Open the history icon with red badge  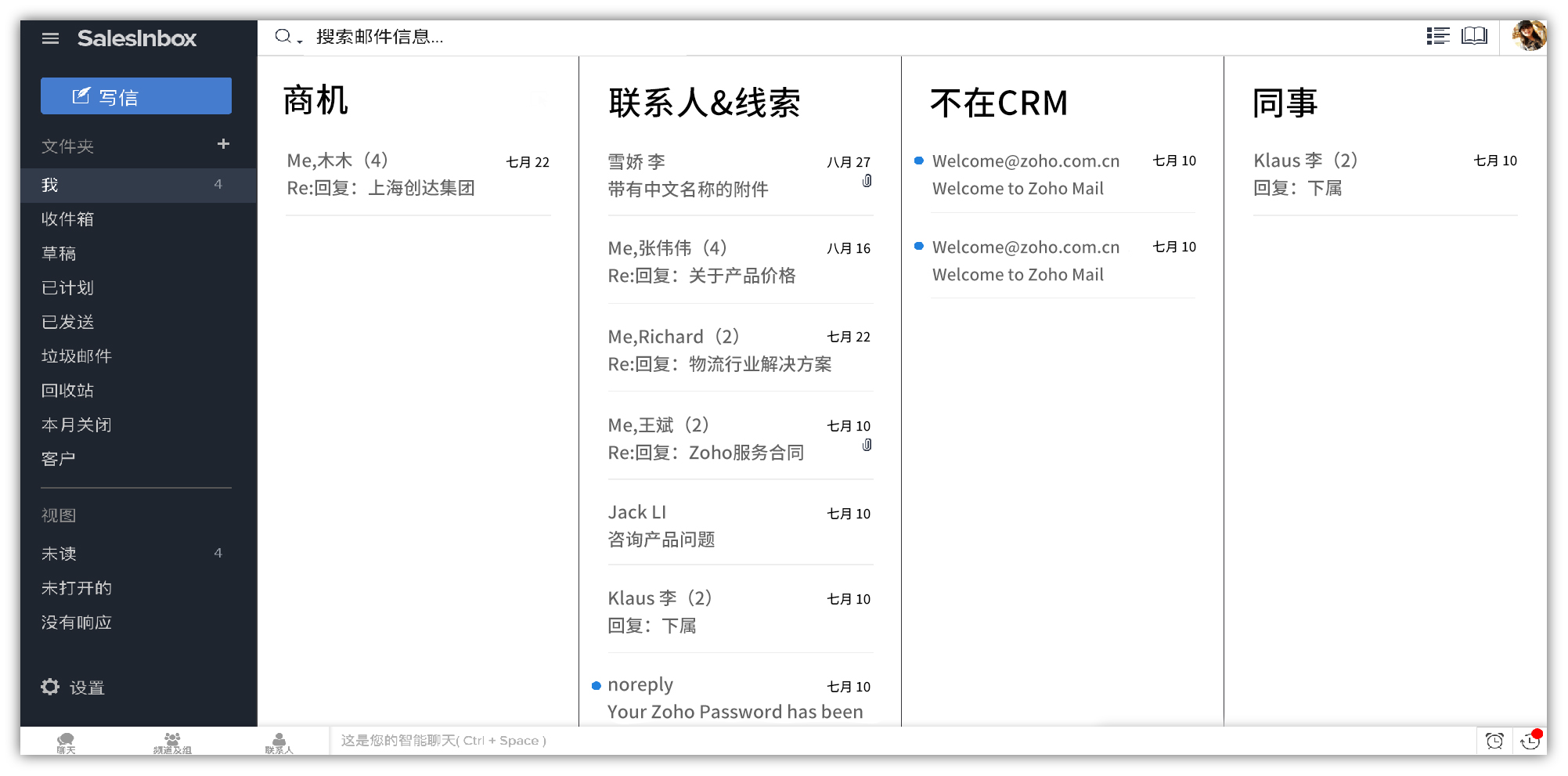pyautogui.click(x=1530, y=741)
